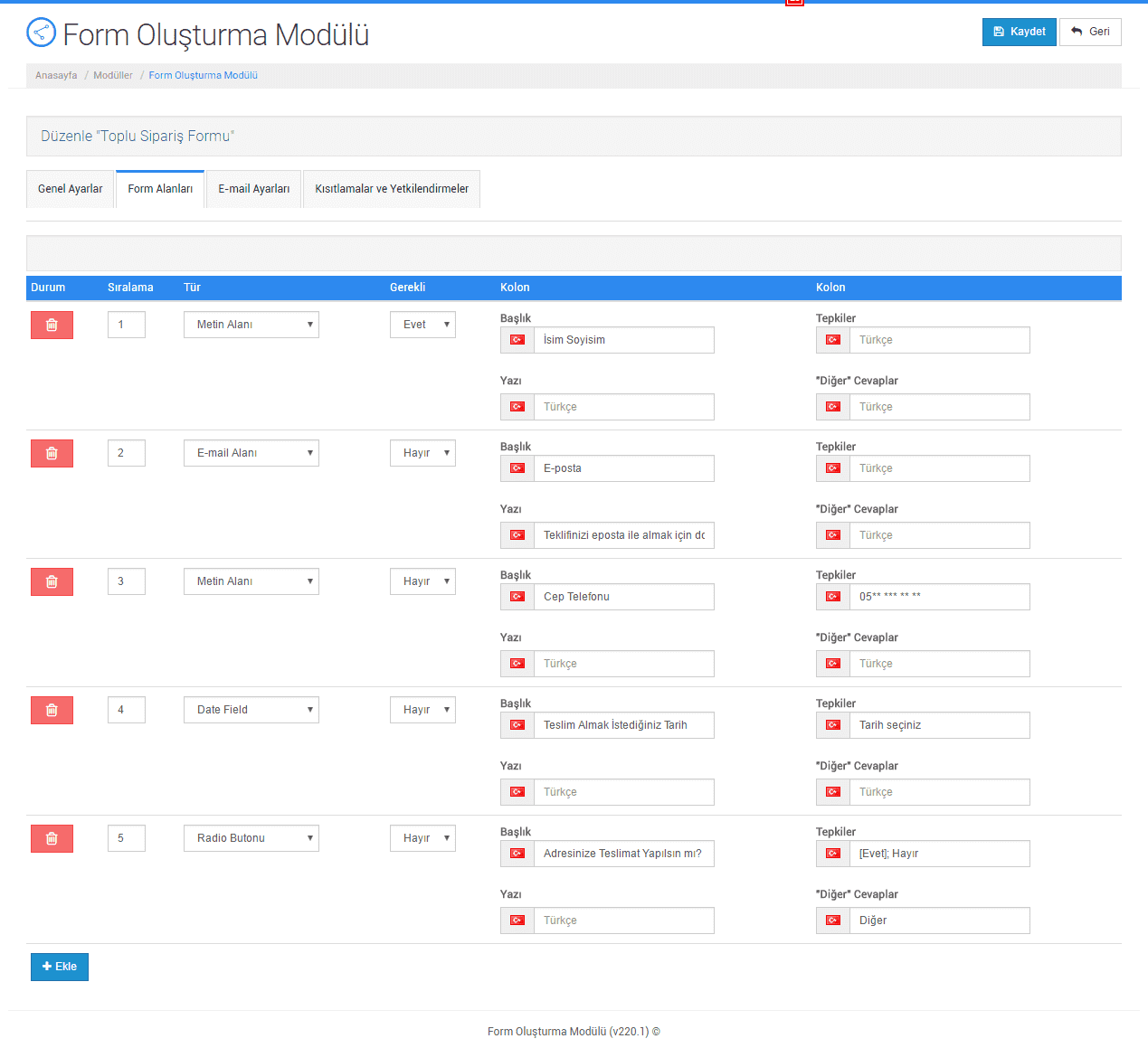Open the Metin Alanı type dropdown for İsim Soyisim

click(x=251, y=325)
